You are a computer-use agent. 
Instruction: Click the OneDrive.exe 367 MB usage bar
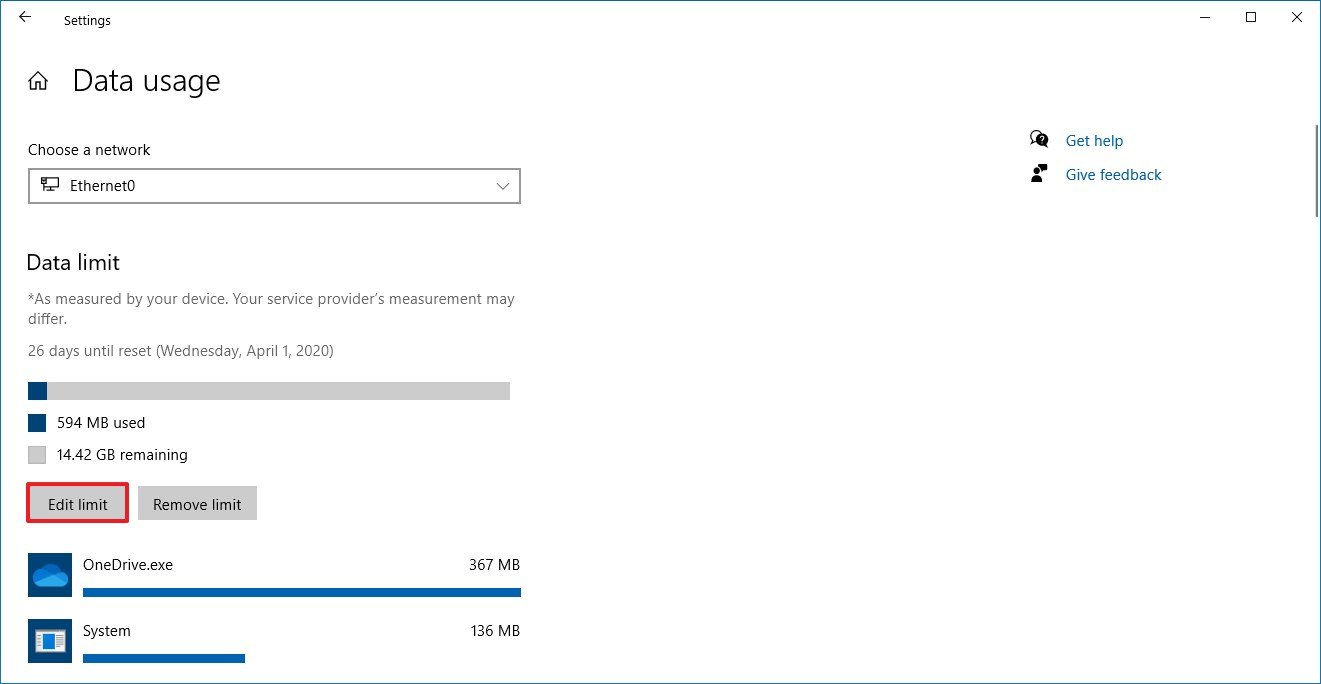[x=302, y=592]
